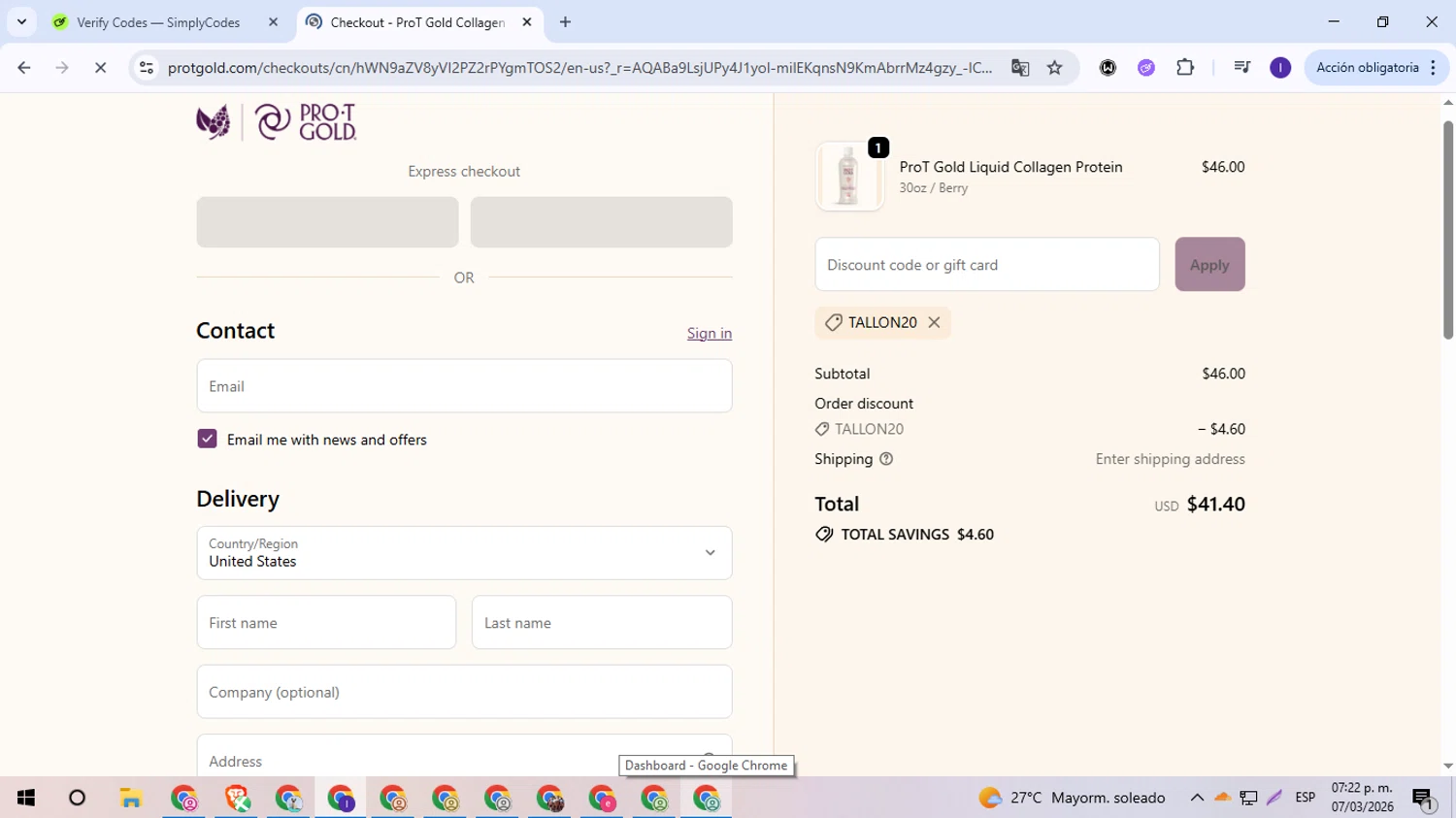Switch the ESP input language
1456x818 pixels.
pyautogui.click(x=1306, y=798)
